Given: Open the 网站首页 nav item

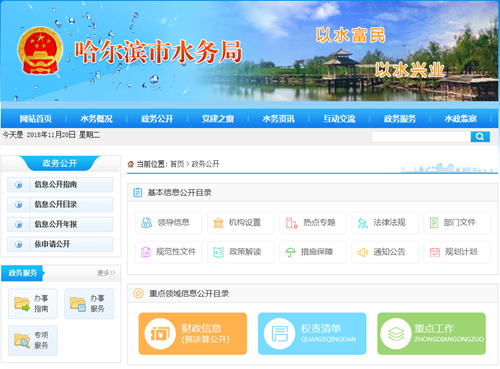Looking at the screenshot, I should point(36,119).
